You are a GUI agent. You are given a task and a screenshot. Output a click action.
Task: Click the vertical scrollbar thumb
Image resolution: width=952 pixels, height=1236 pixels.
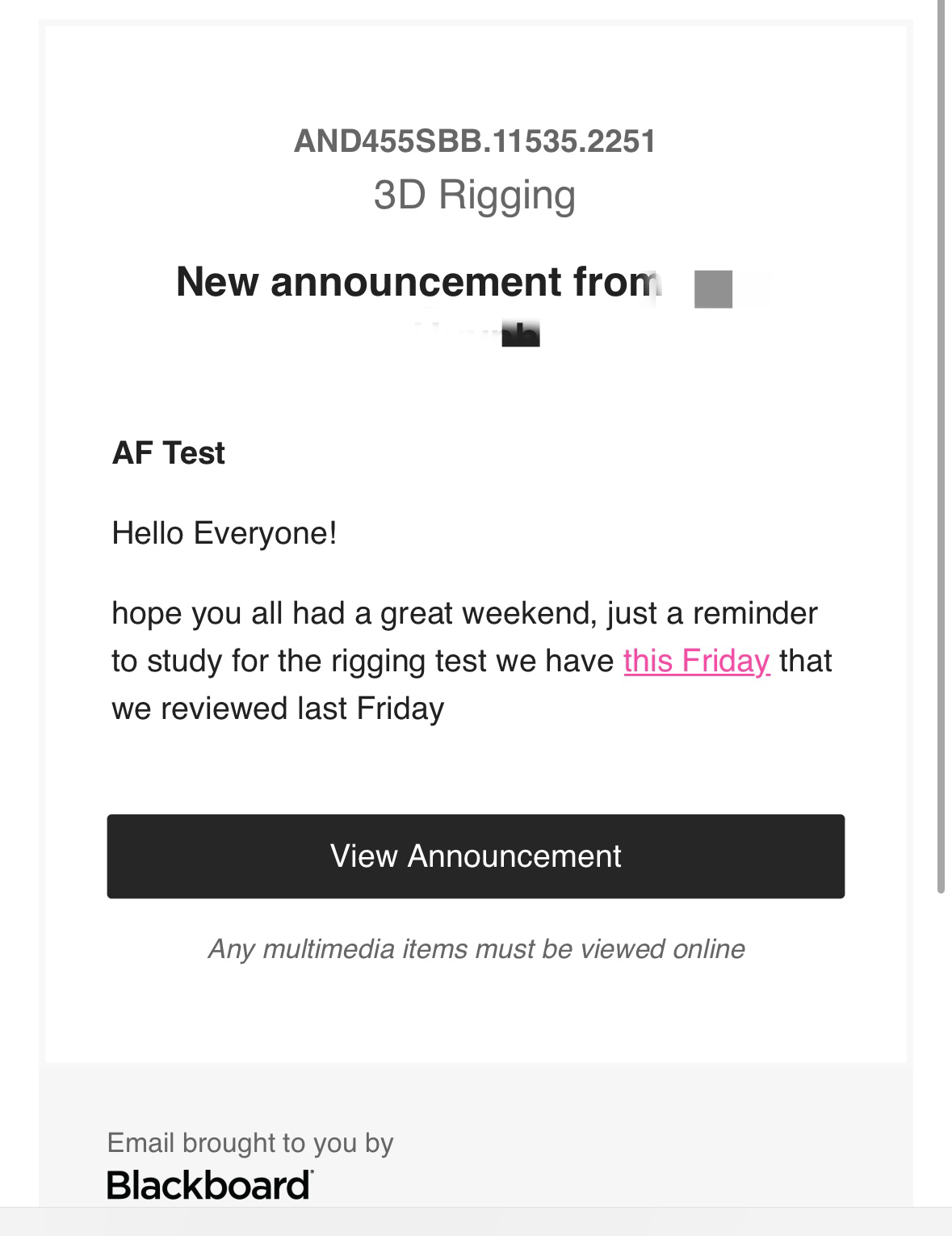tap(941, 446)
